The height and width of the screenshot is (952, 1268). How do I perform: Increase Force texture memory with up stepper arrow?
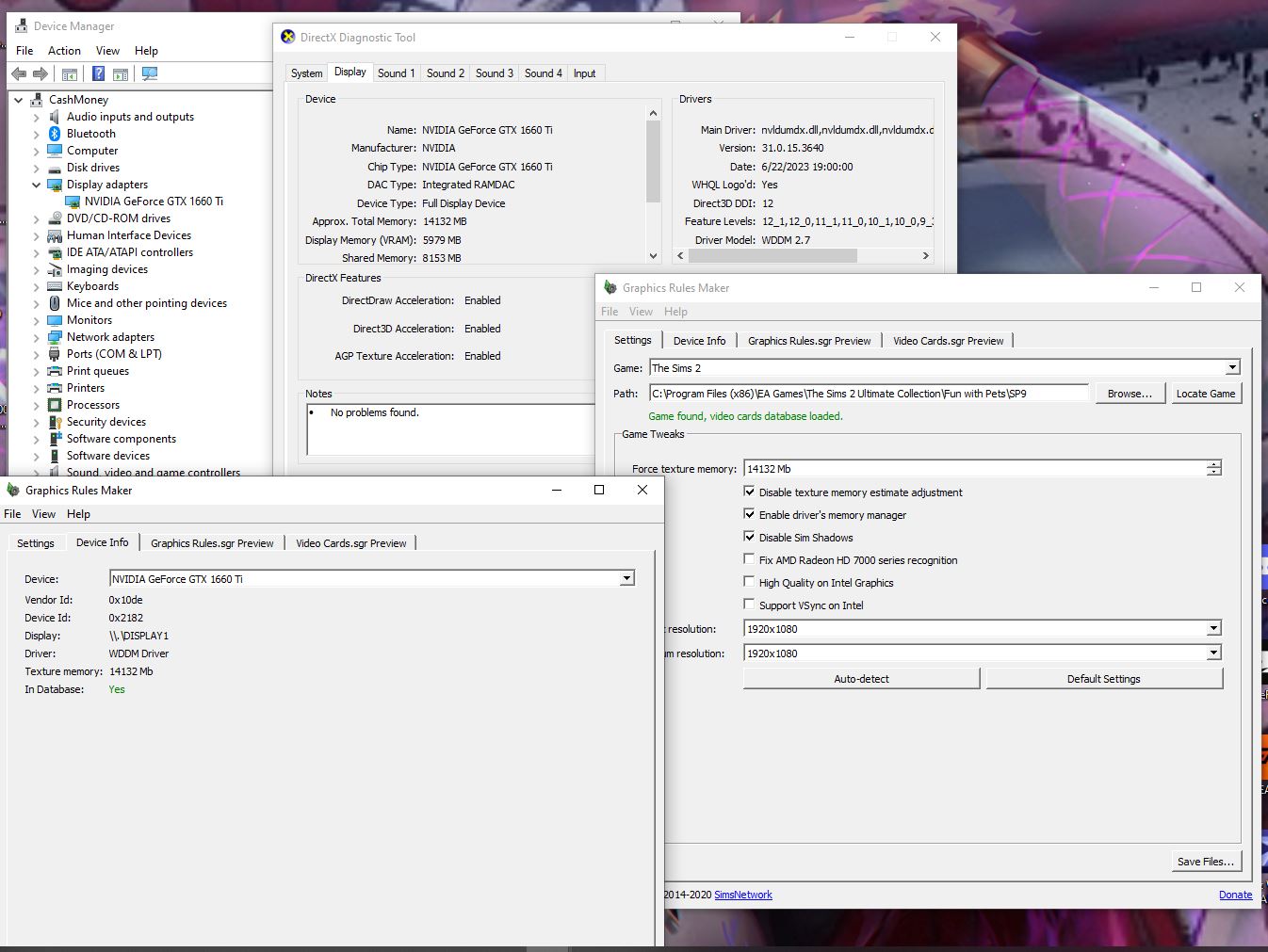tap(1214, 464)
